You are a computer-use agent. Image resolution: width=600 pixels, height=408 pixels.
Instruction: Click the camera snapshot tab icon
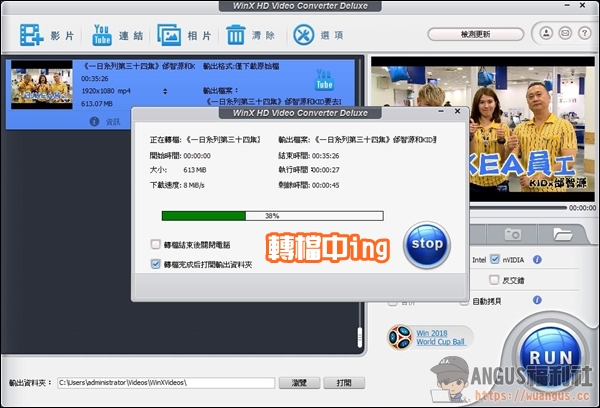[512, 234]
